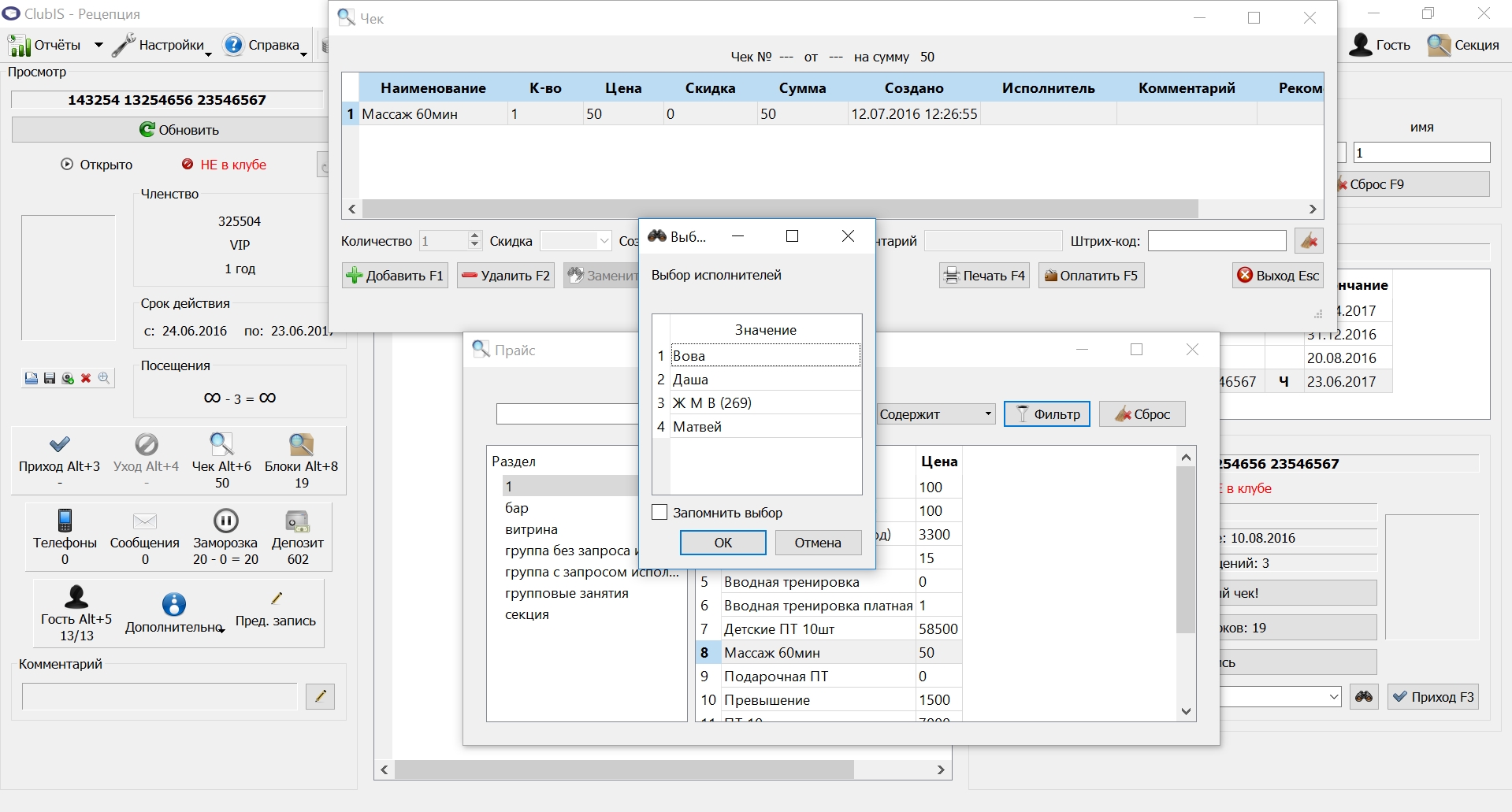
Task: Open the Настройки menu
Action: tap(163, 46)
